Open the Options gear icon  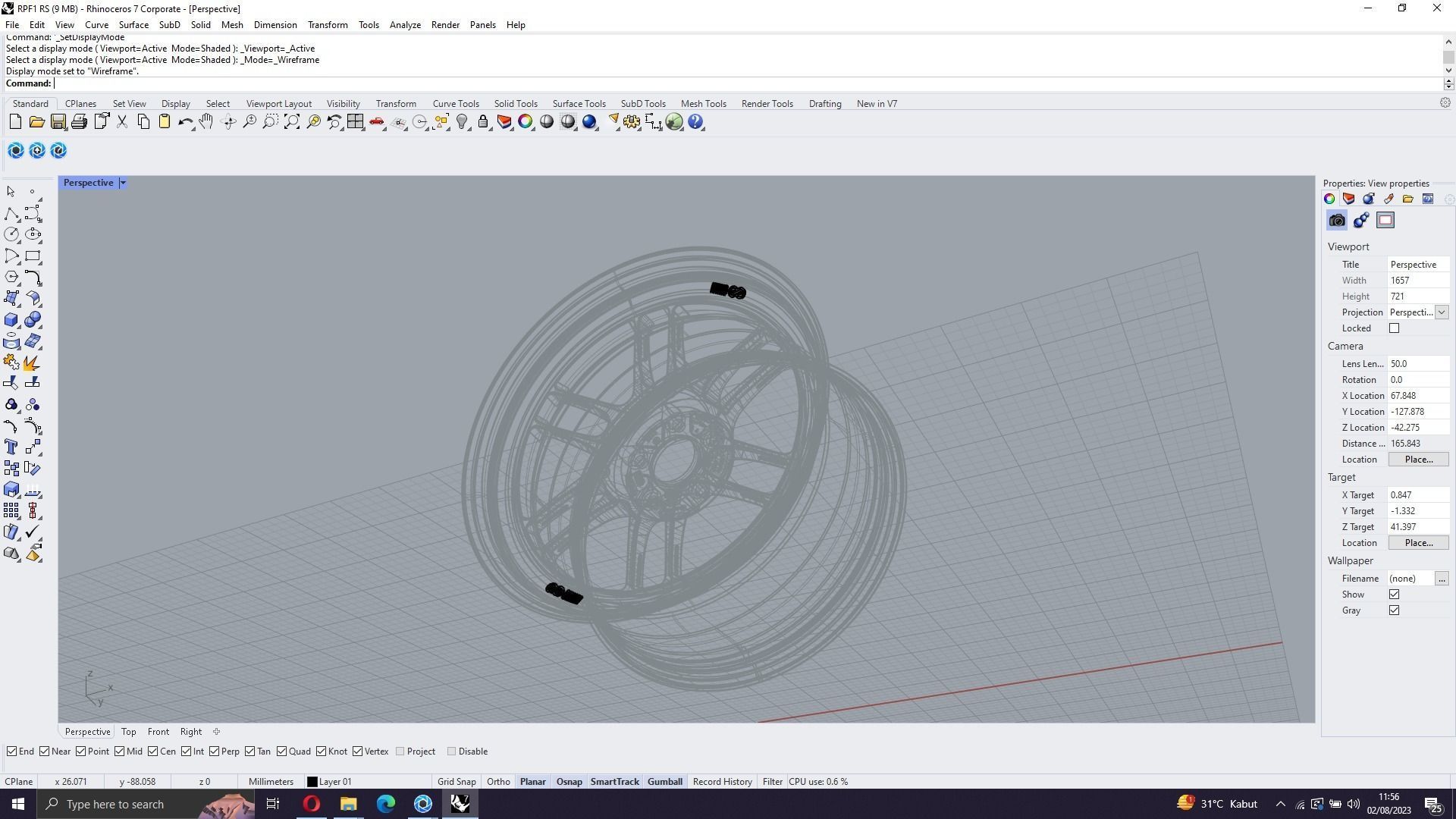tap(632, 122)
